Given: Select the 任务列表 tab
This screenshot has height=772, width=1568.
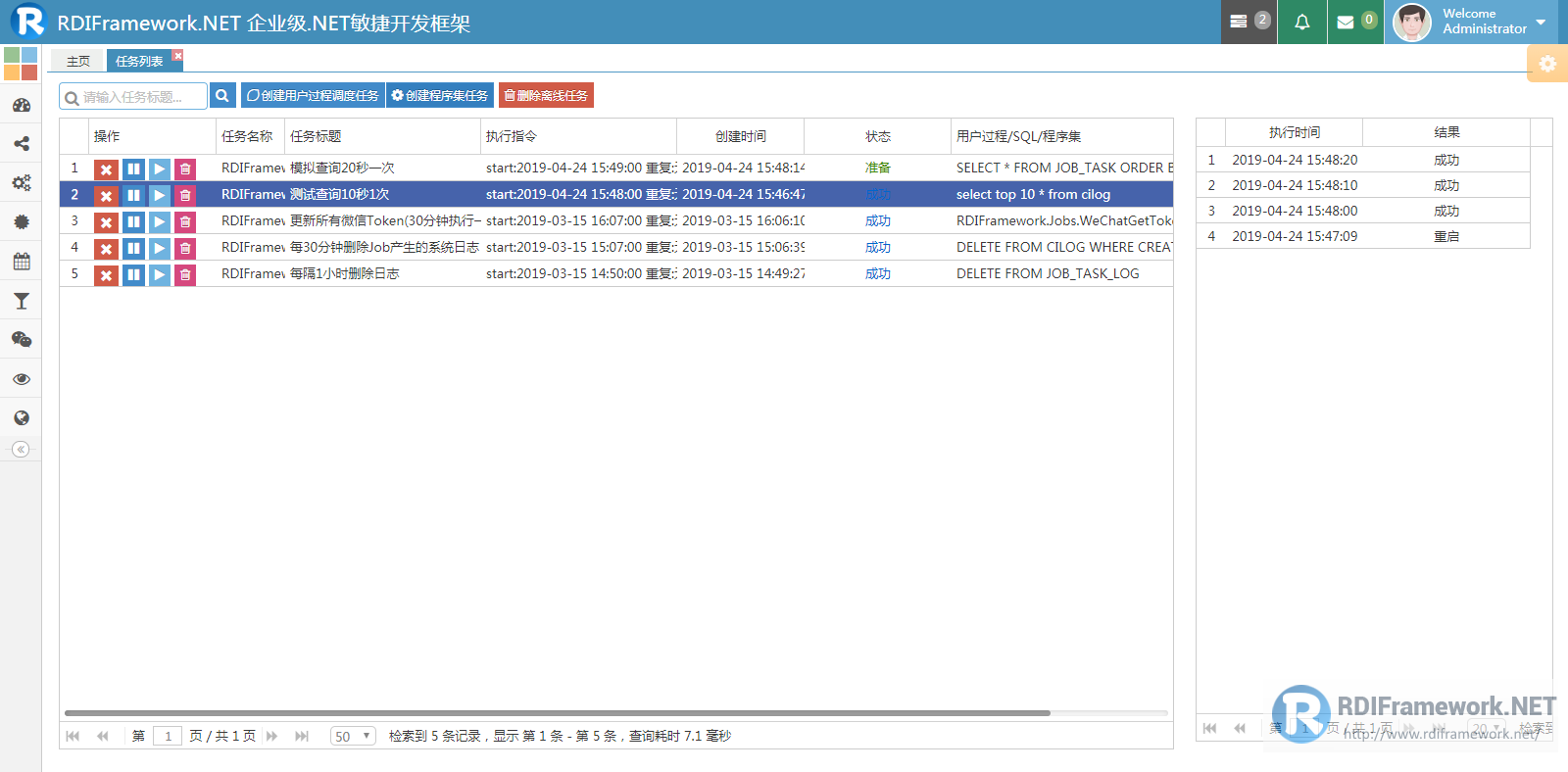Looking at the screenshot, I should [x=139, y=61].
